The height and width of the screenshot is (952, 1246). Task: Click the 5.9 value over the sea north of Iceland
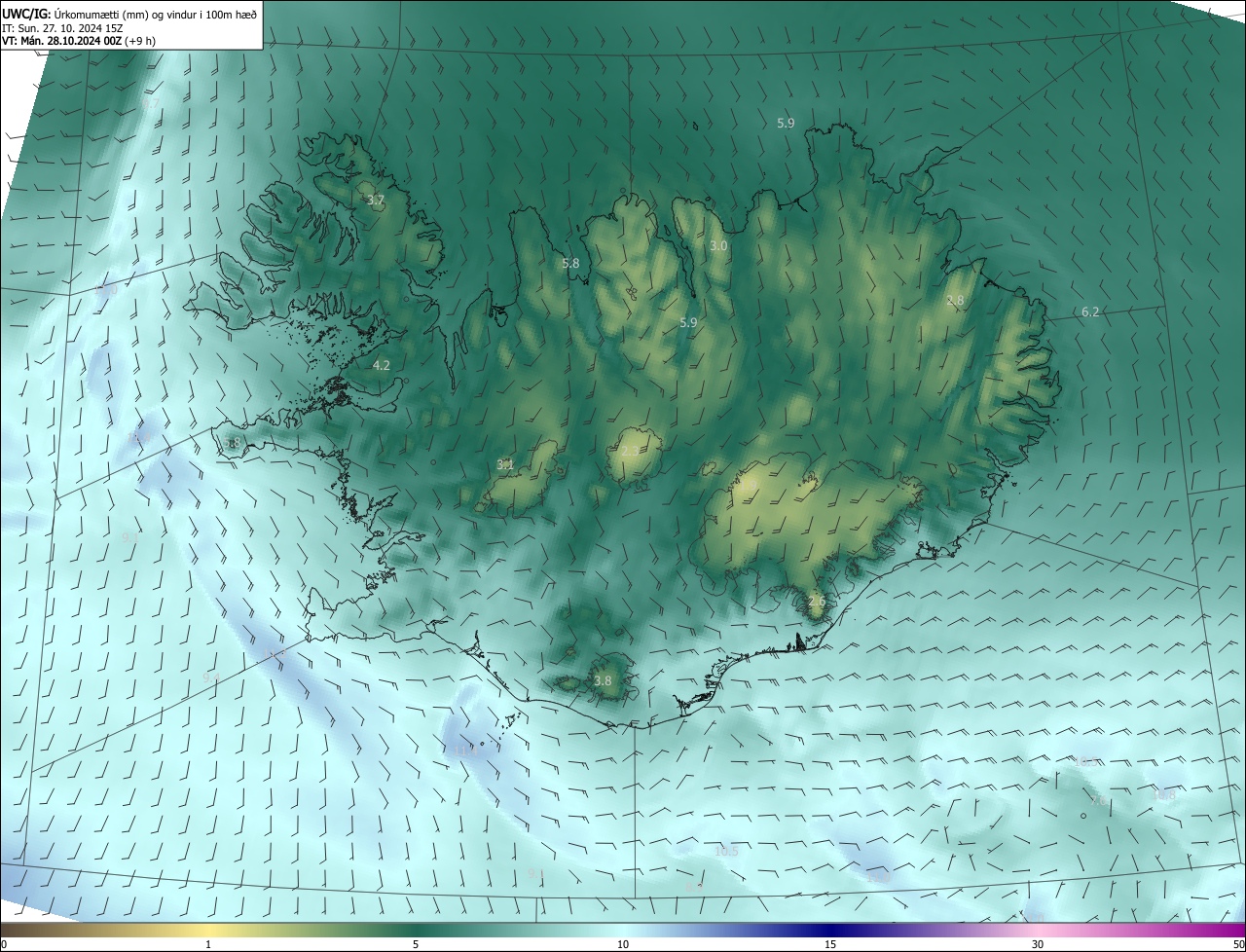786,123
